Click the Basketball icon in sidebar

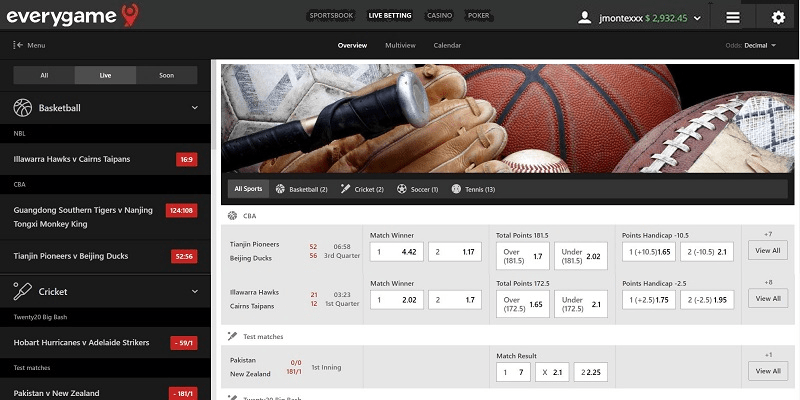(22, 108)
